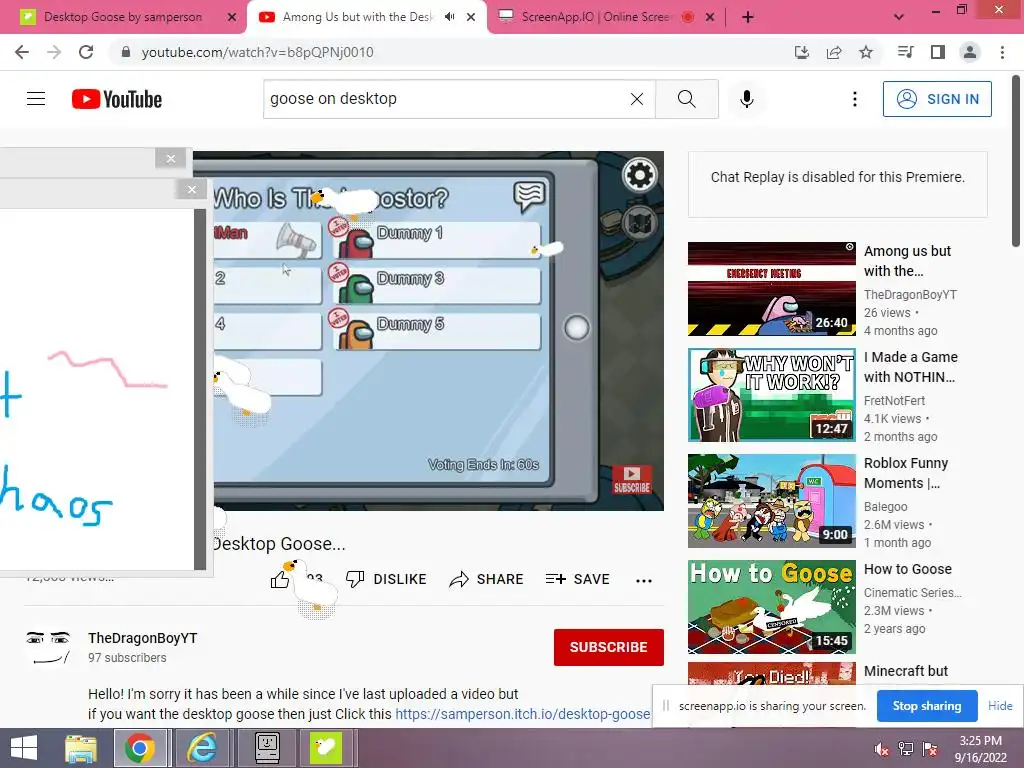
Task: Open more actions ellipsis under video
Action: (x=644, y=580)
